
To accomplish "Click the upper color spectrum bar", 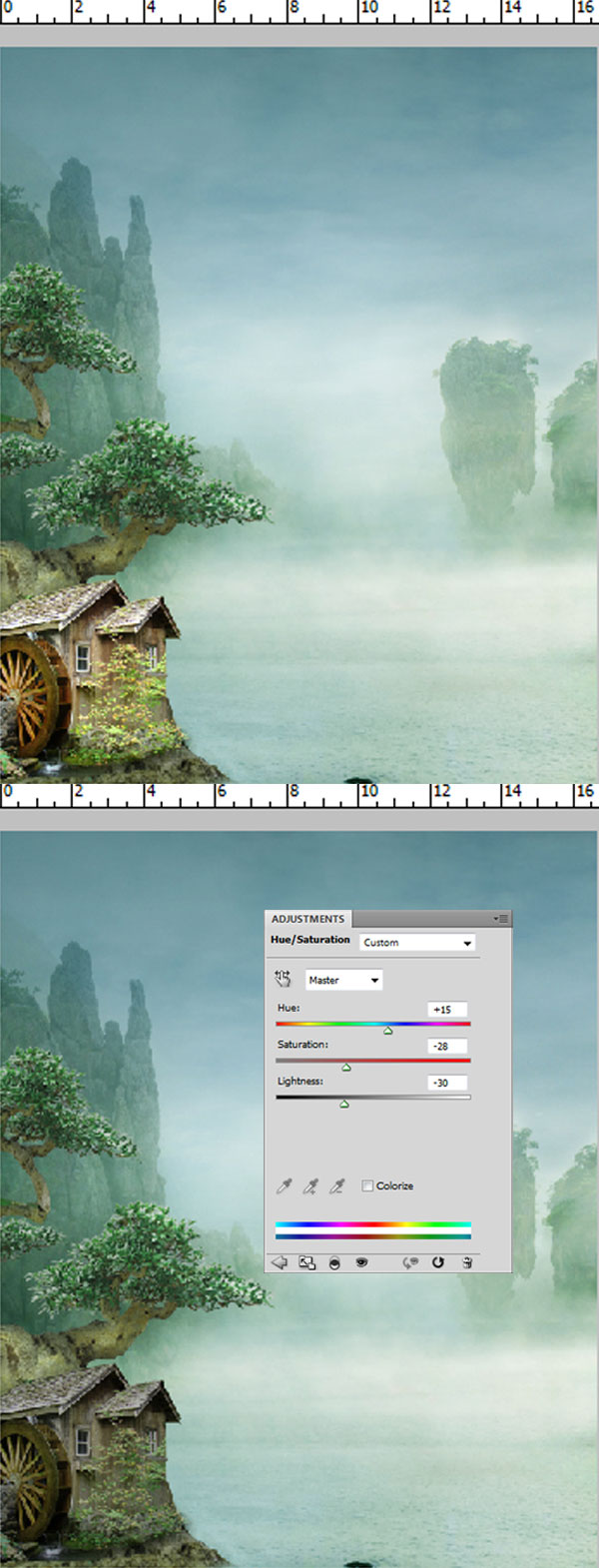I will [x=373, y=1224].
